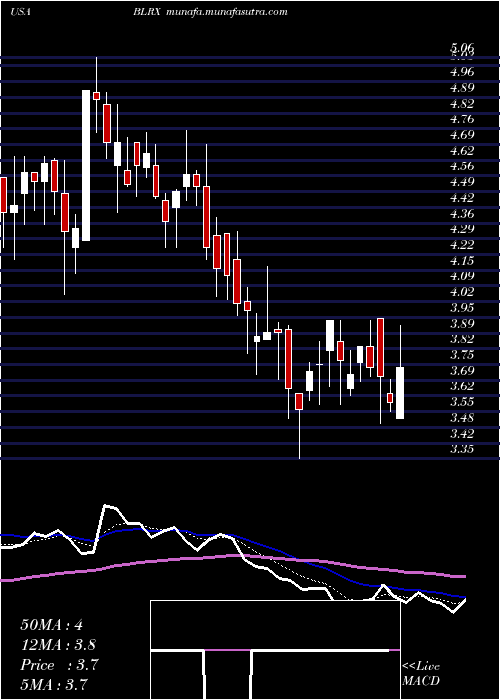Click the 4.82 price axis label
The image size is (500, 700).
462,104
